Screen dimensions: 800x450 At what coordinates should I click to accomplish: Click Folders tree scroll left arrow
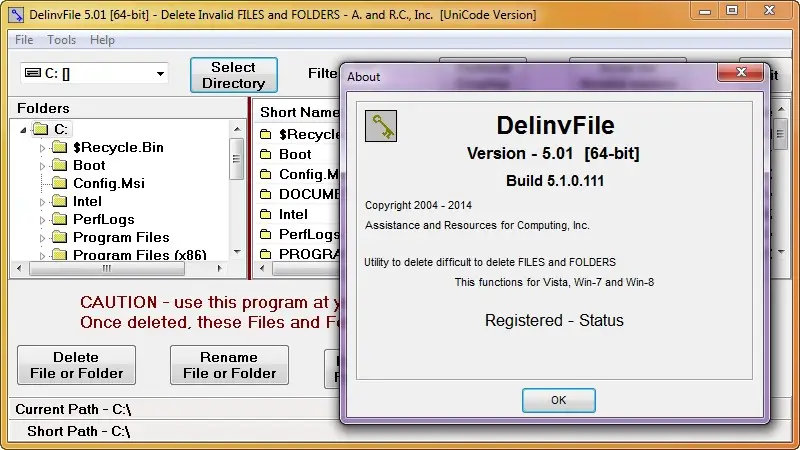(19, 268)
